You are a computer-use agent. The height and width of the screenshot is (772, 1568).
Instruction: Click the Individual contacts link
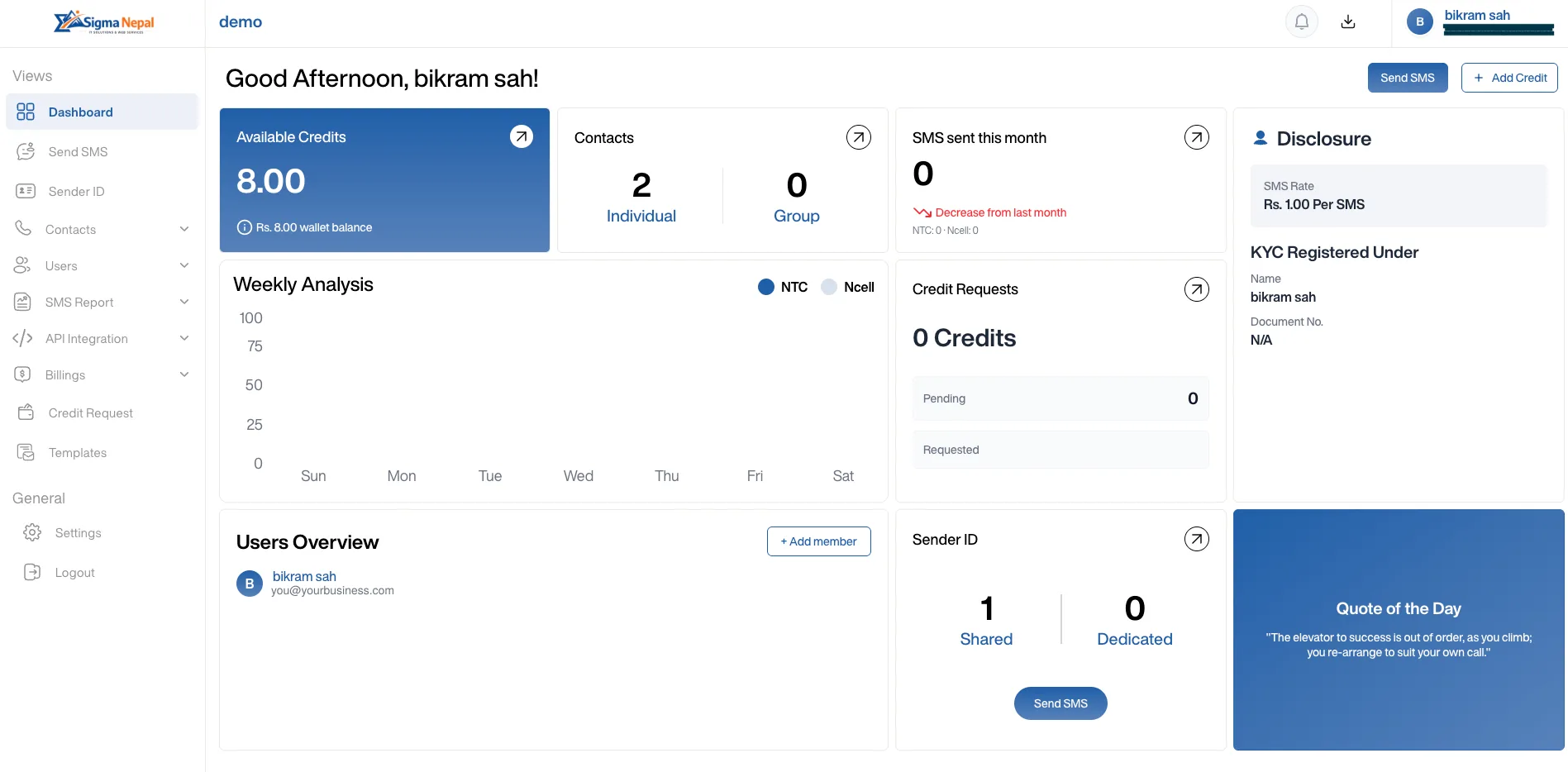641,216
